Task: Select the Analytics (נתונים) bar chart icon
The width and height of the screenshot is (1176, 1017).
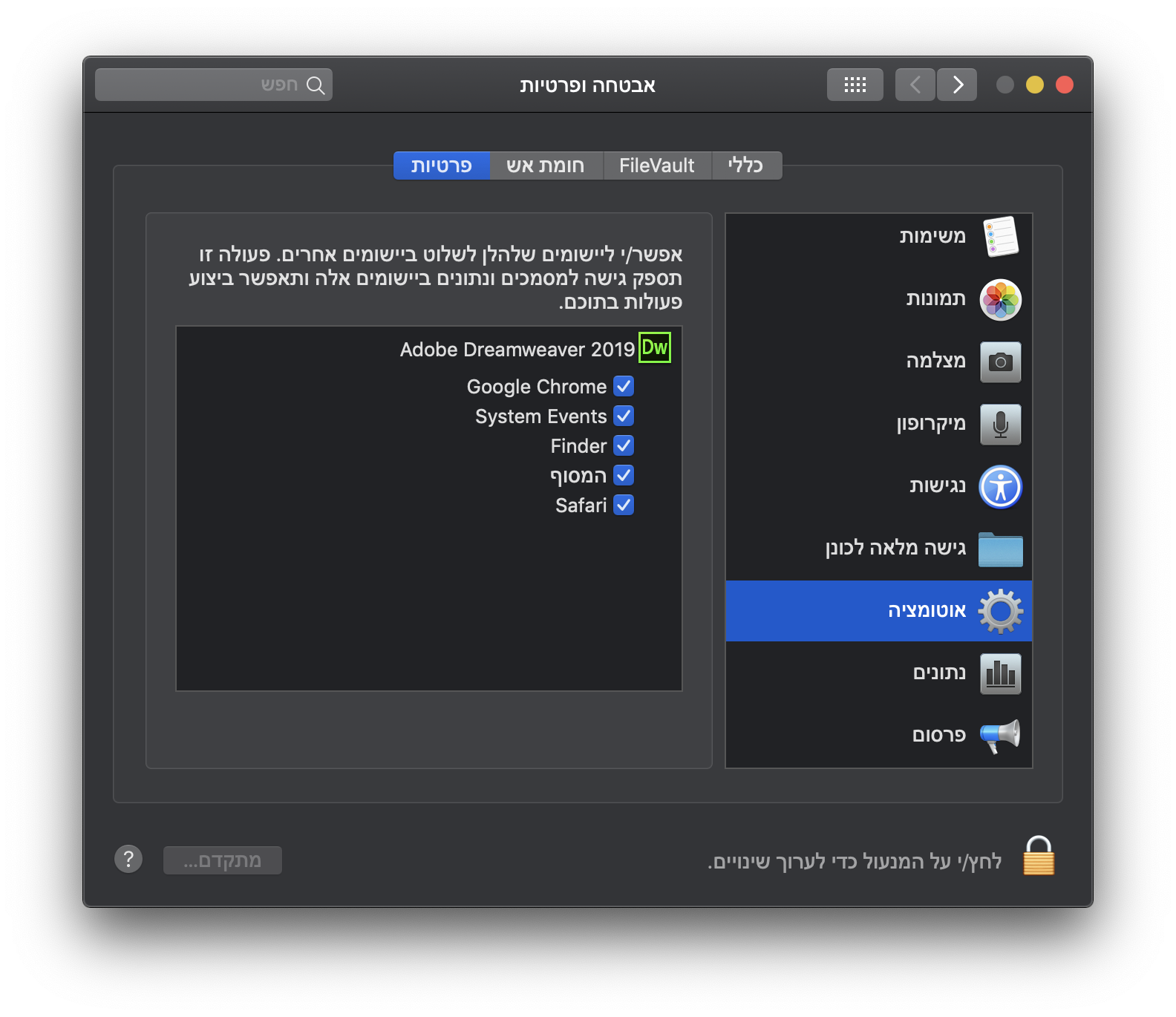Action: [x=1000, y=673]
